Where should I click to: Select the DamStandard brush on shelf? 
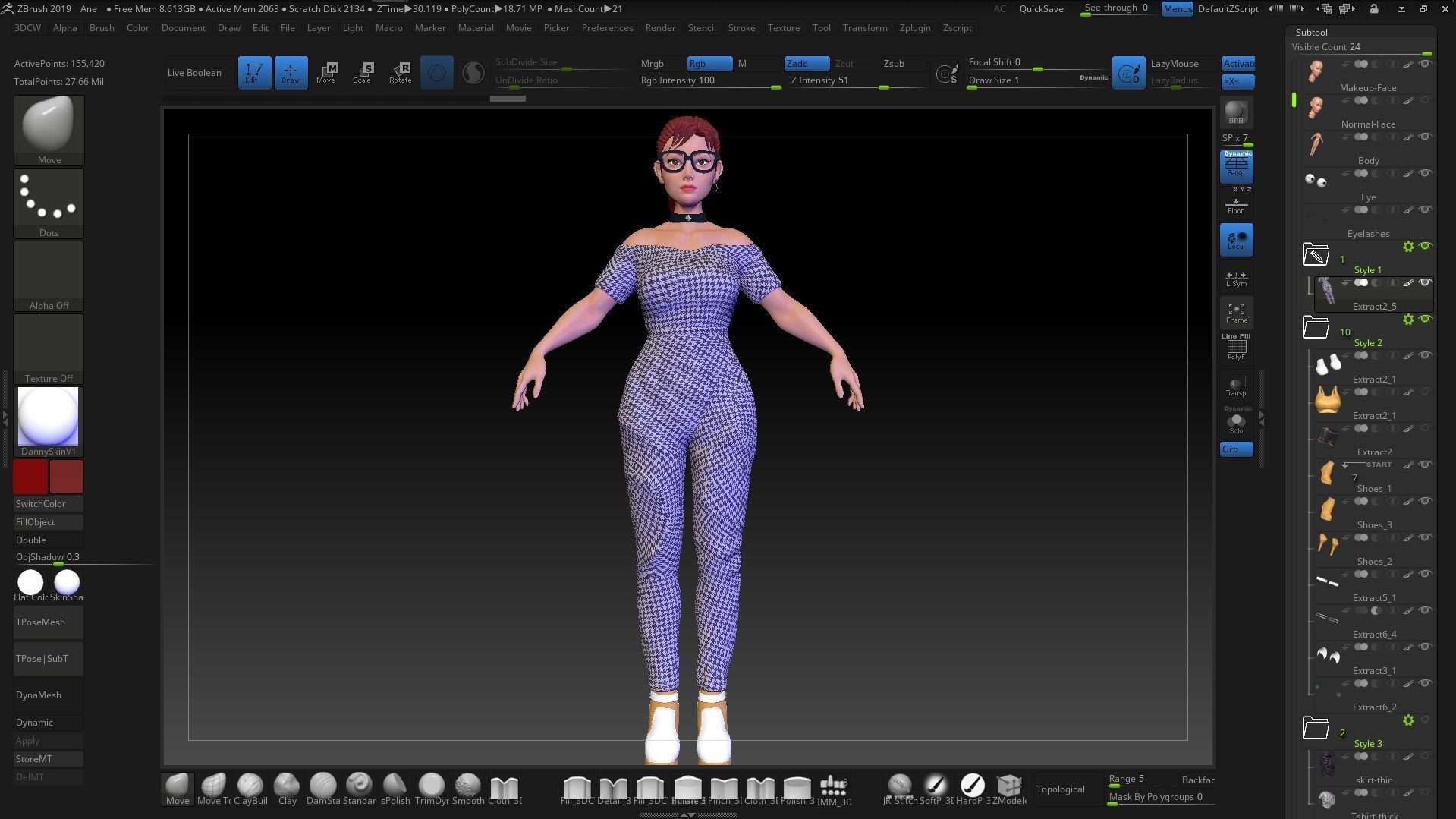coord(322,789)
